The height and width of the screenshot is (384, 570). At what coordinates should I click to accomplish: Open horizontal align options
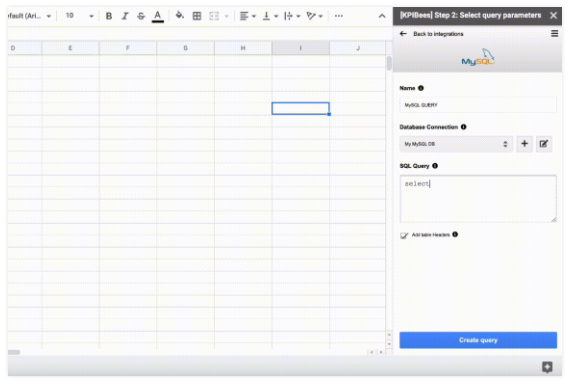(x=248, y=16)
